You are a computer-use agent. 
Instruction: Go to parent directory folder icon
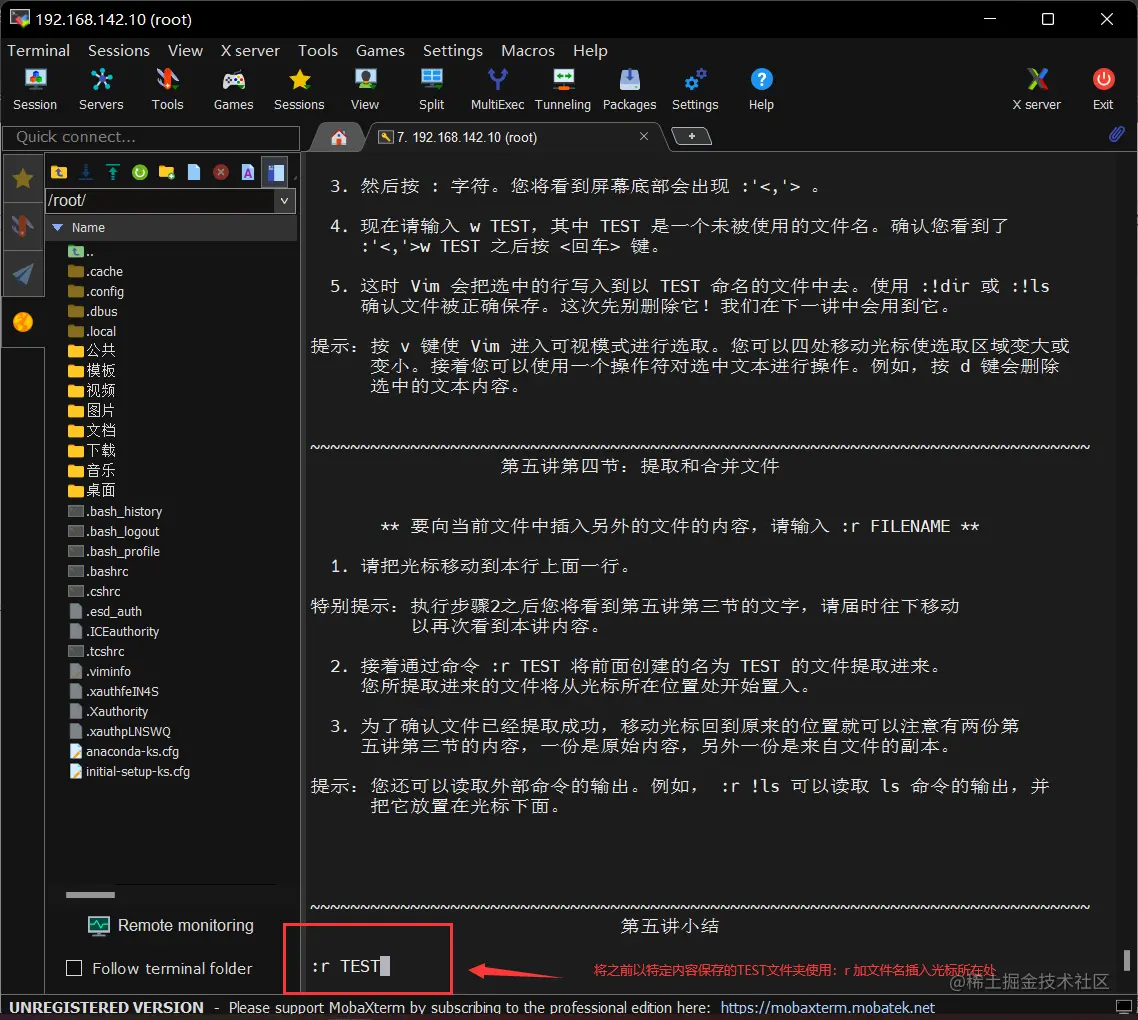pos(60,172)
